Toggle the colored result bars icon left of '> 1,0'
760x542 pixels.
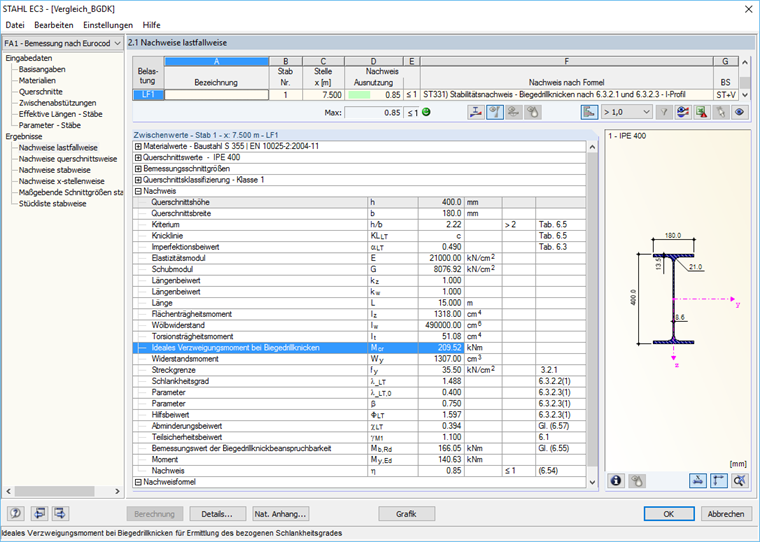coord(589,112)
